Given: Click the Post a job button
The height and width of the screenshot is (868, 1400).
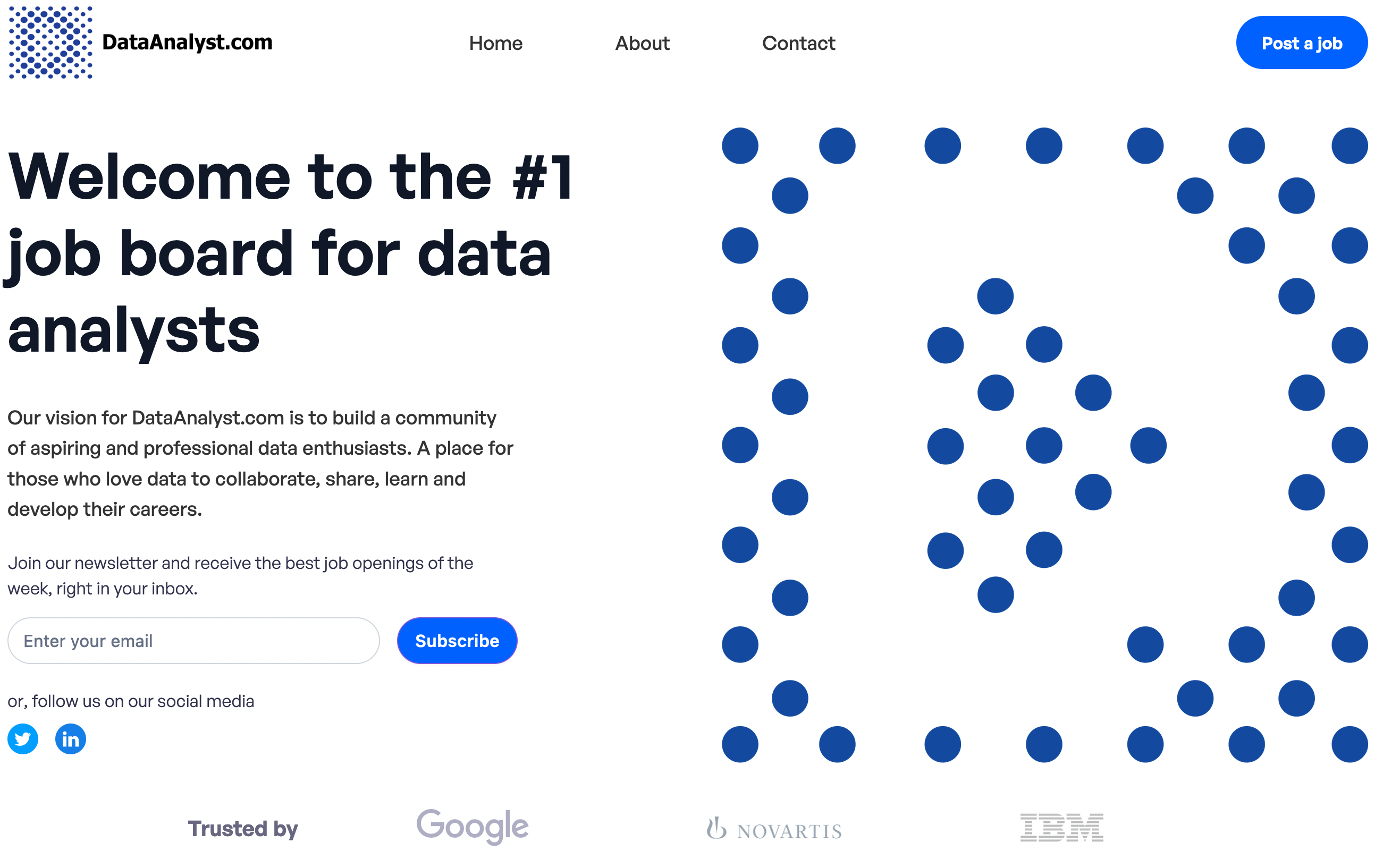Looking at the screenshot, I should (x=1302, y=42).
